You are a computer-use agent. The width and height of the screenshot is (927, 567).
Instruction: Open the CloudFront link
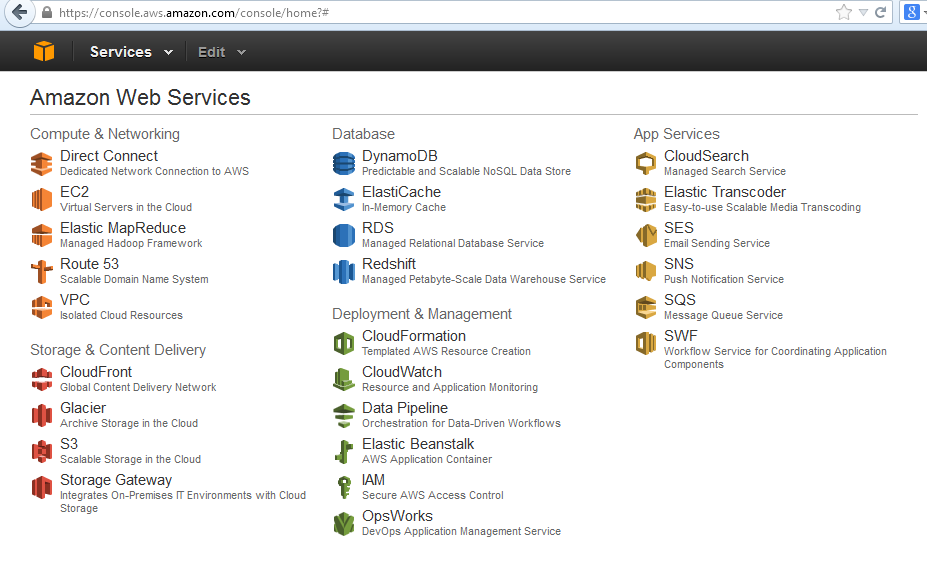point(96,372)
